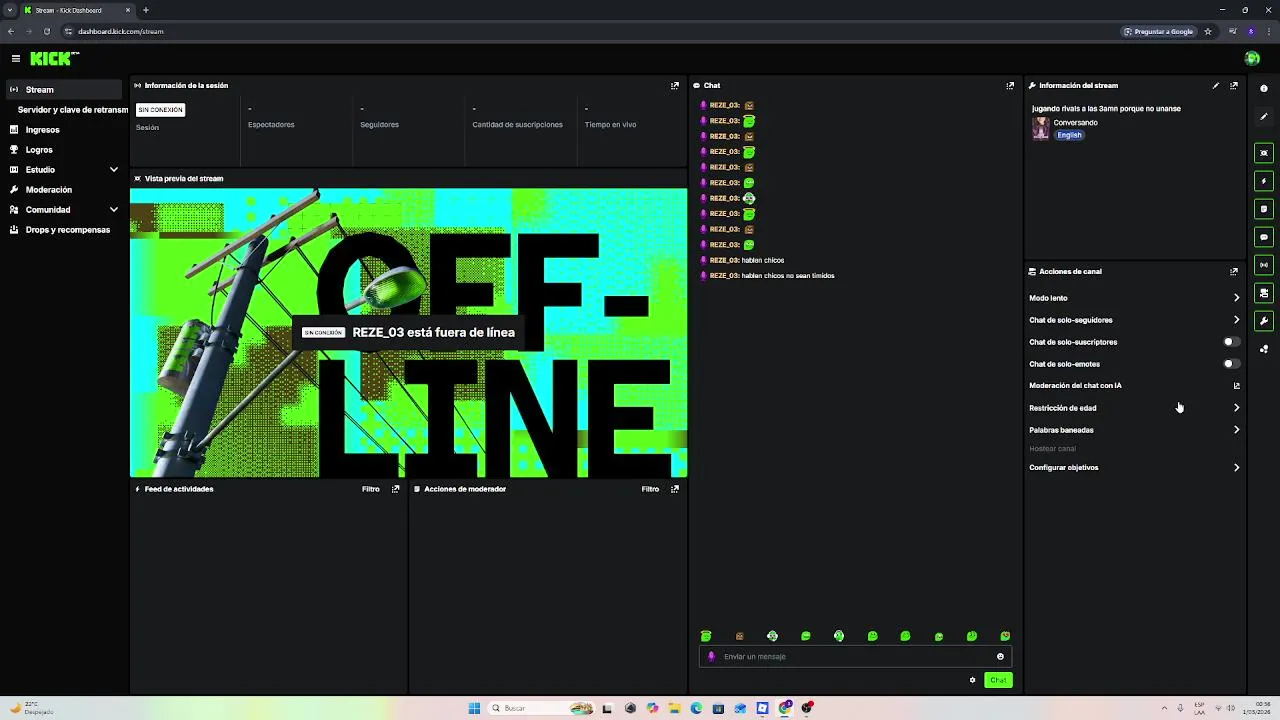Click the stream title "jugando rivals a las 3amn"
Image resolution: width=1280 pixels, height=720 pixels.
(x=1106, y=109)
